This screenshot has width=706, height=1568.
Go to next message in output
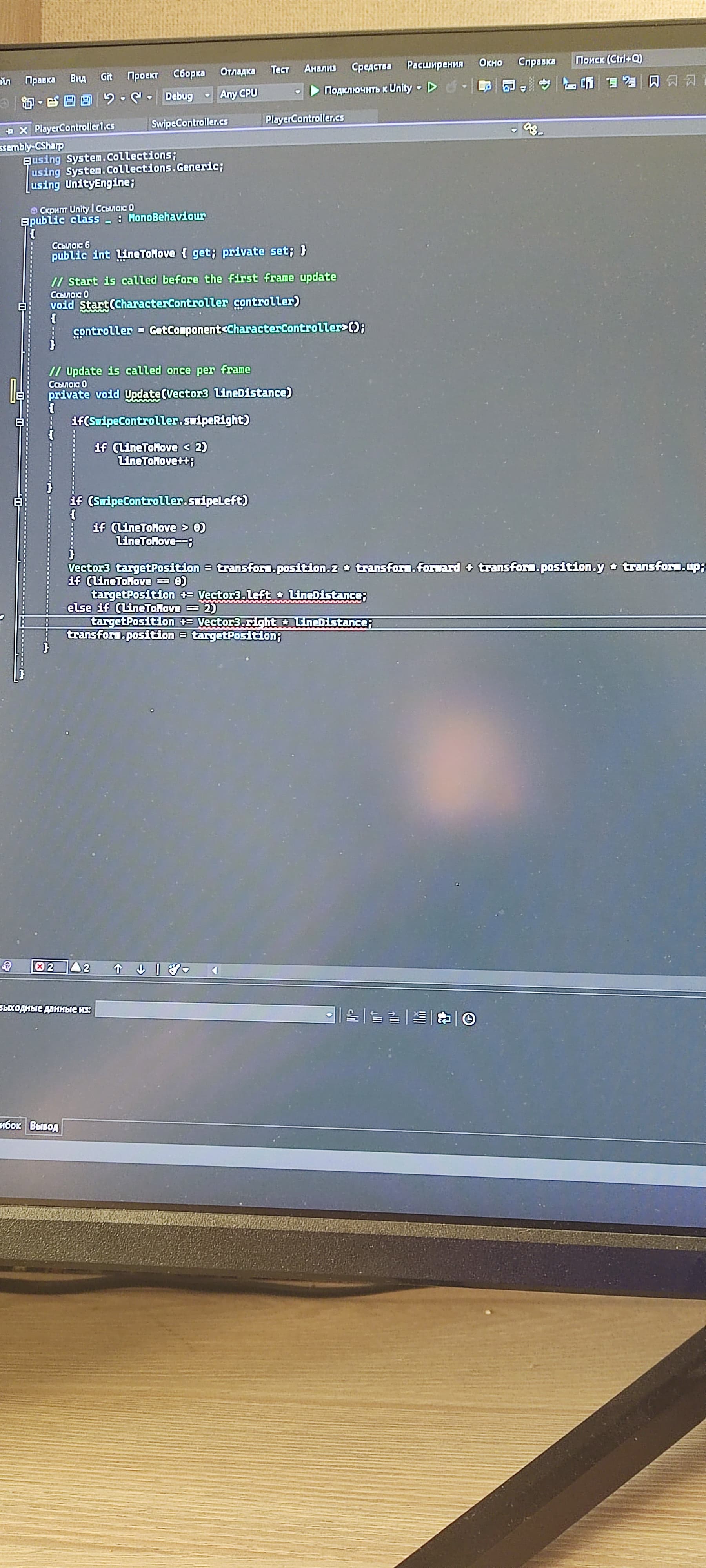click(394, 1016)
